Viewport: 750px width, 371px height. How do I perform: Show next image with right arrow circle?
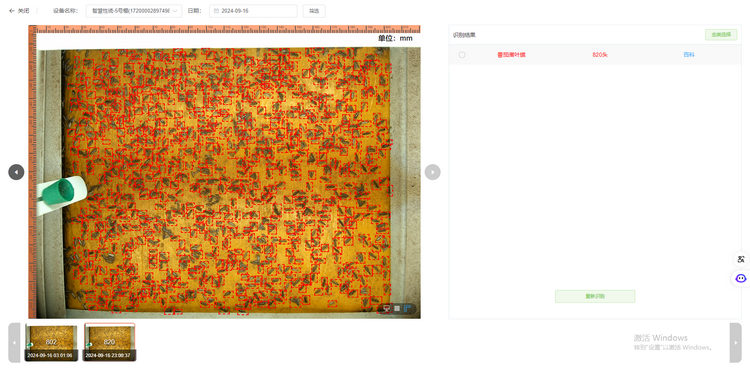(x=432, y=172)
